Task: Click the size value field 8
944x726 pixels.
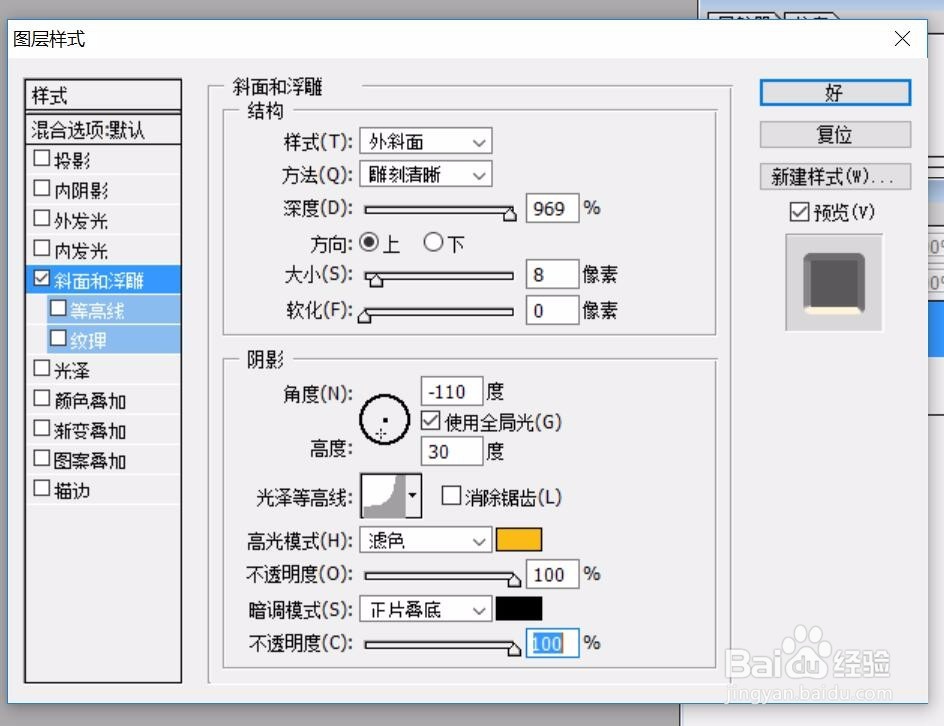Action: point(552,275)
